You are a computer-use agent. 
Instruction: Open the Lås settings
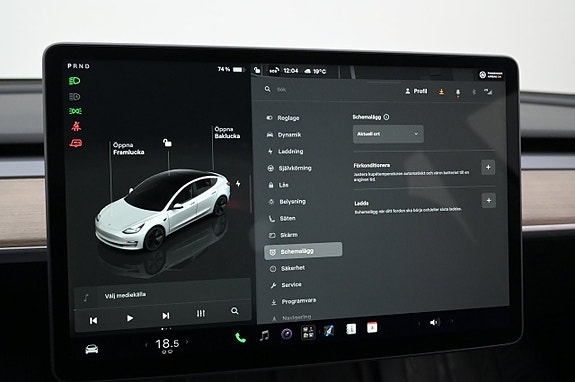(x=279, y=185)
